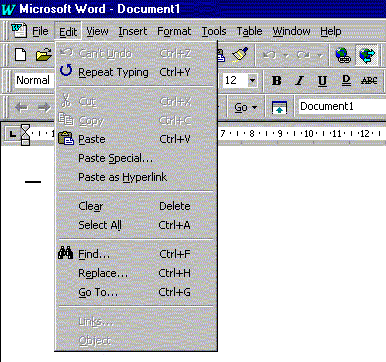Click the Forward arrow on Web toolbar
386x362 pixels.
click(44, 107)
